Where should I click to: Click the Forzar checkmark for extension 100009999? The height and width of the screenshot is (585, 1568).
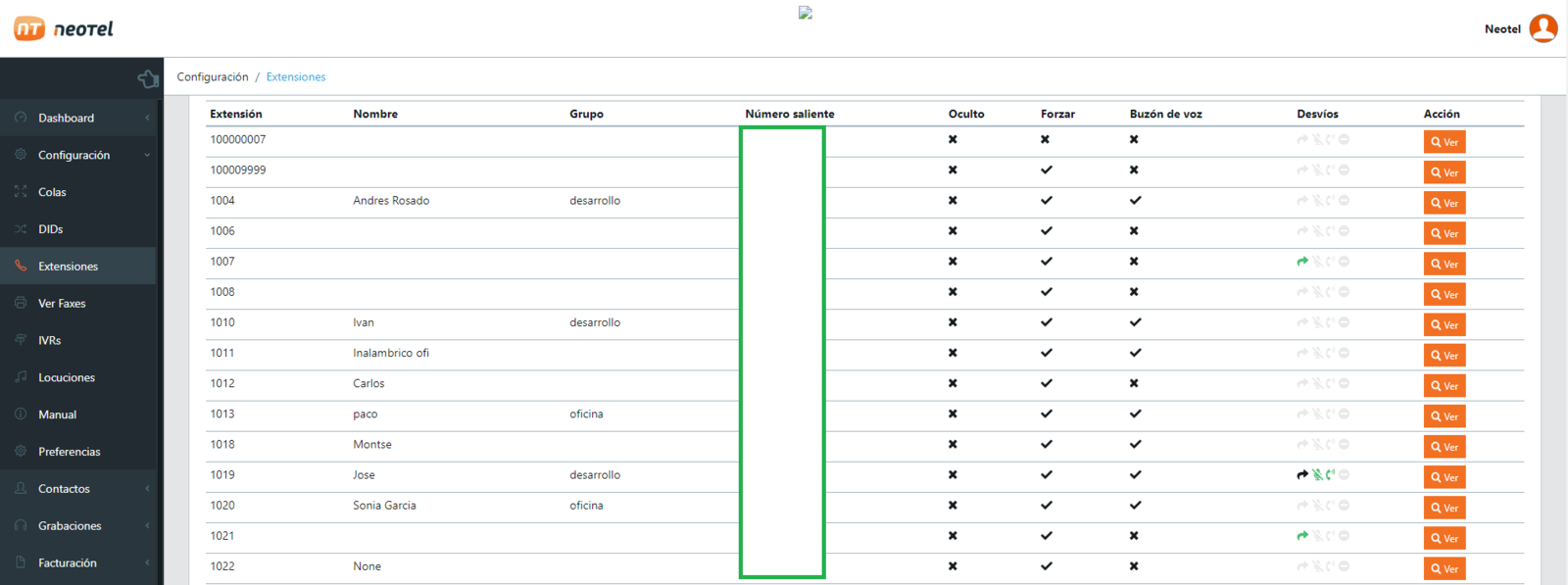(x=1047, y=171)
